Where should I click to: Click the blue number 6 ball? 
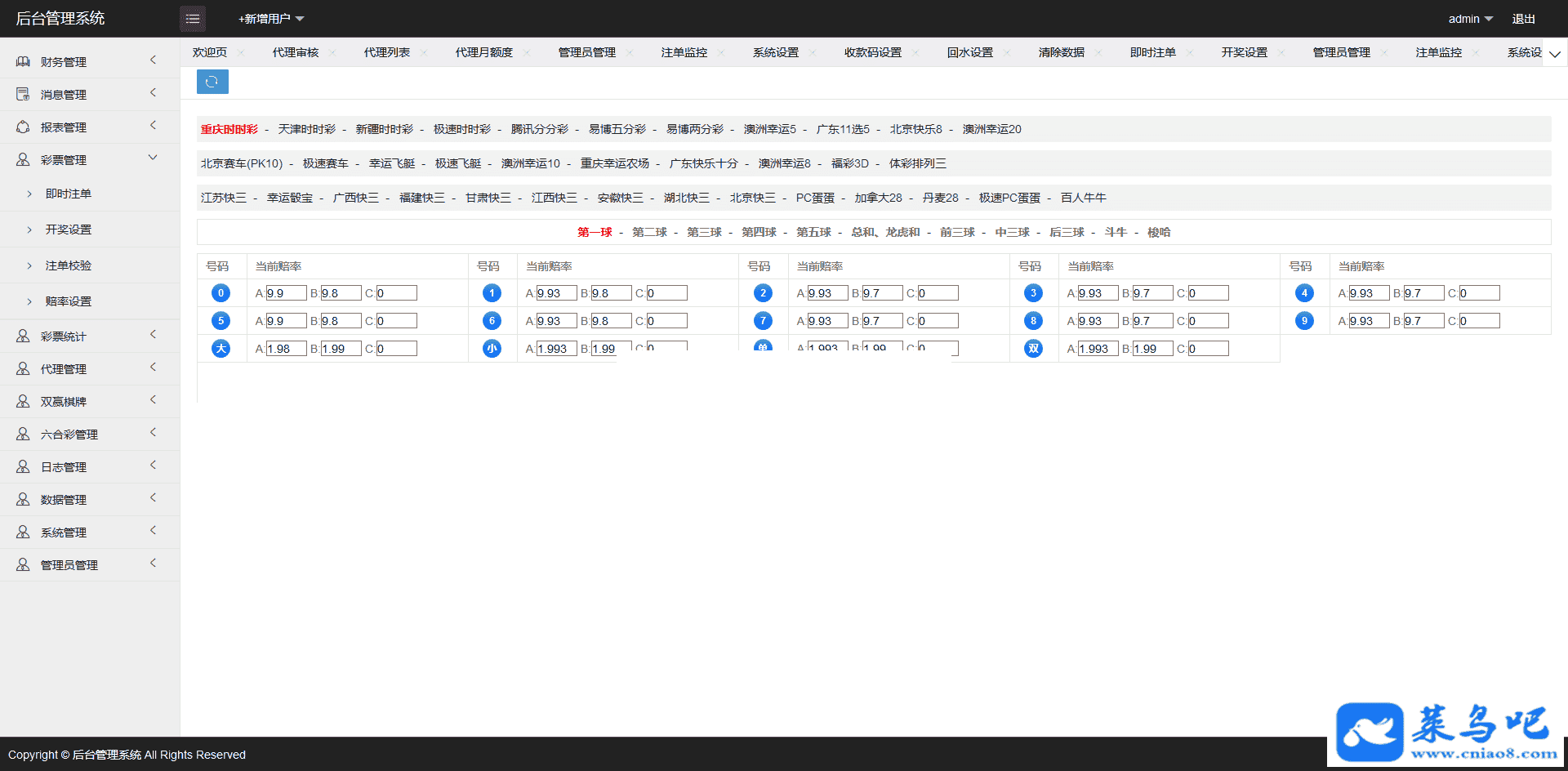492,321
